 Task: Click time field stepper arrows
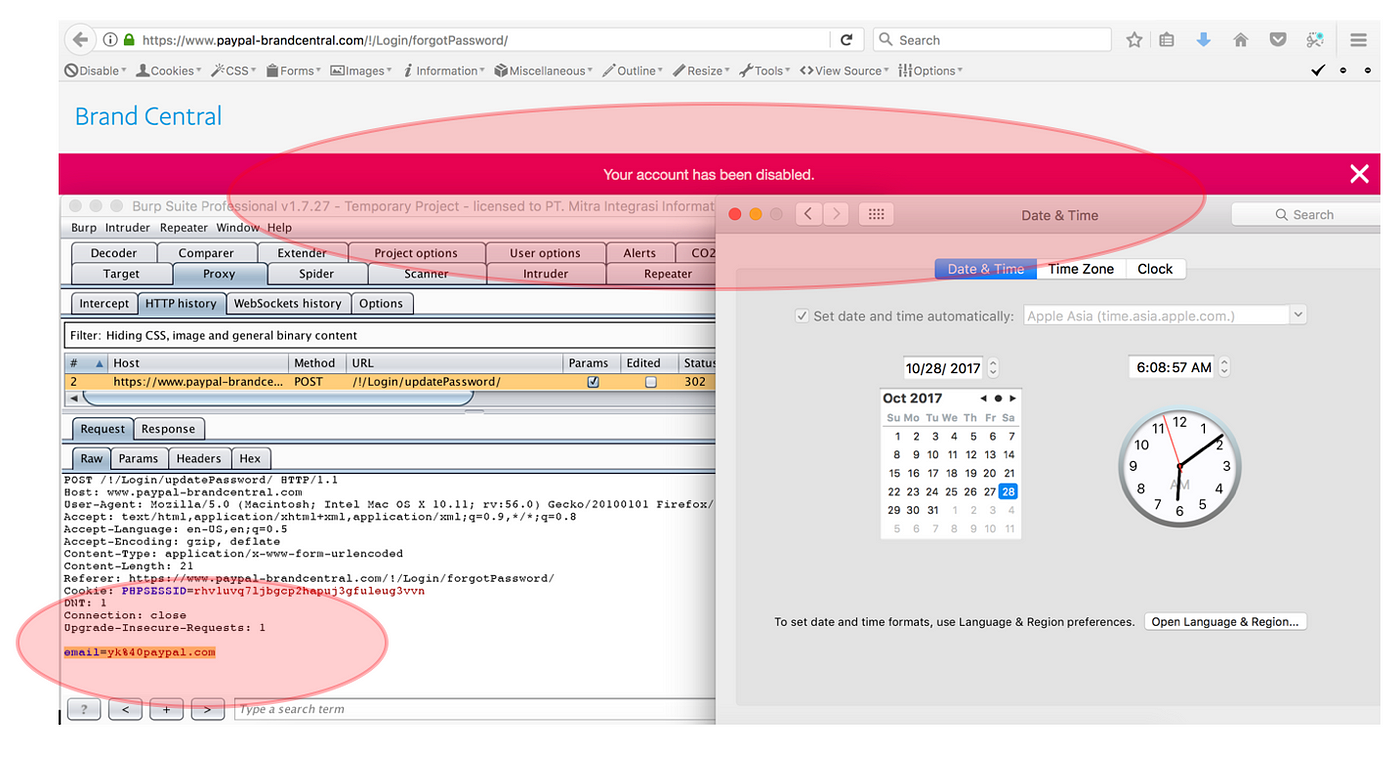(1225, 367)
